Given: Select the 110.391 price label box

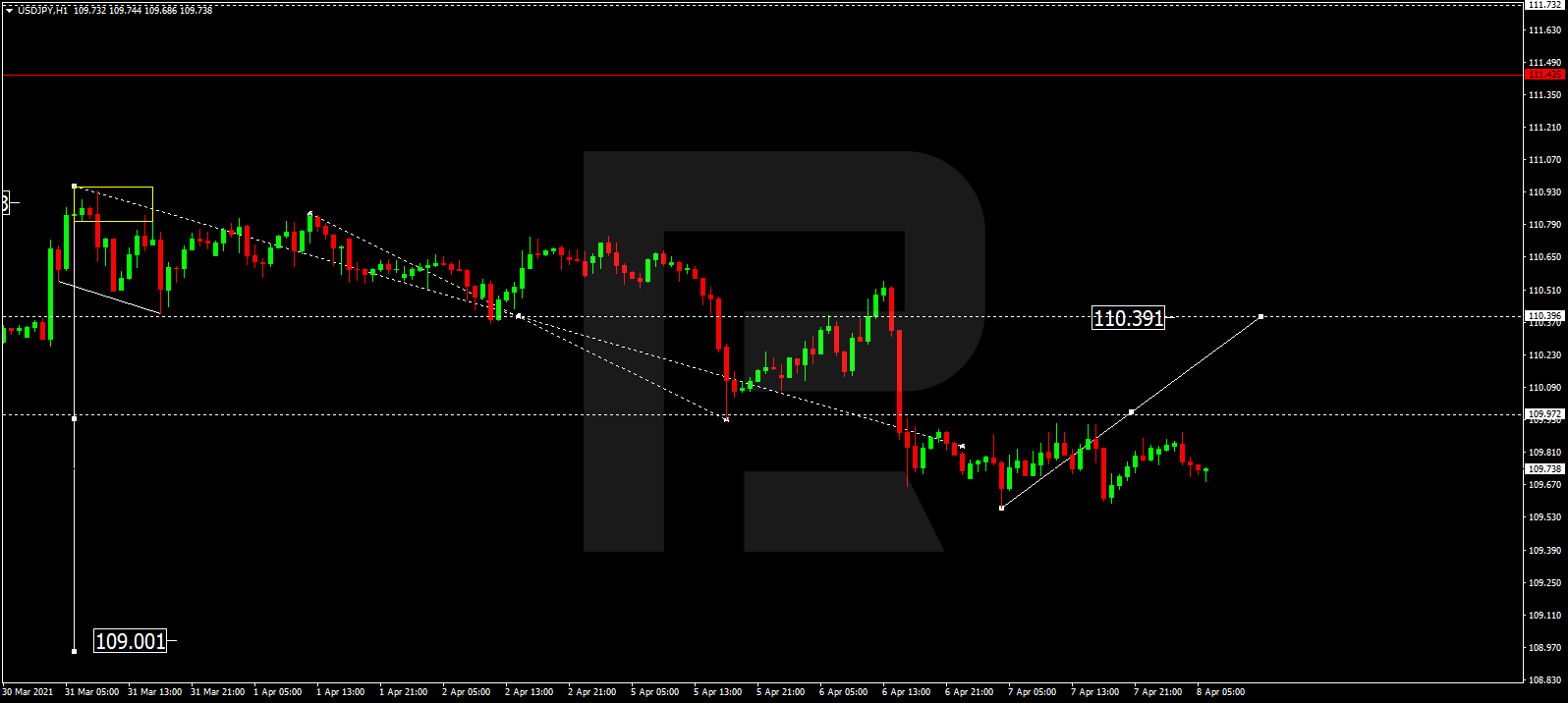Looking at the screenshot, I should tap(1128, 318).
